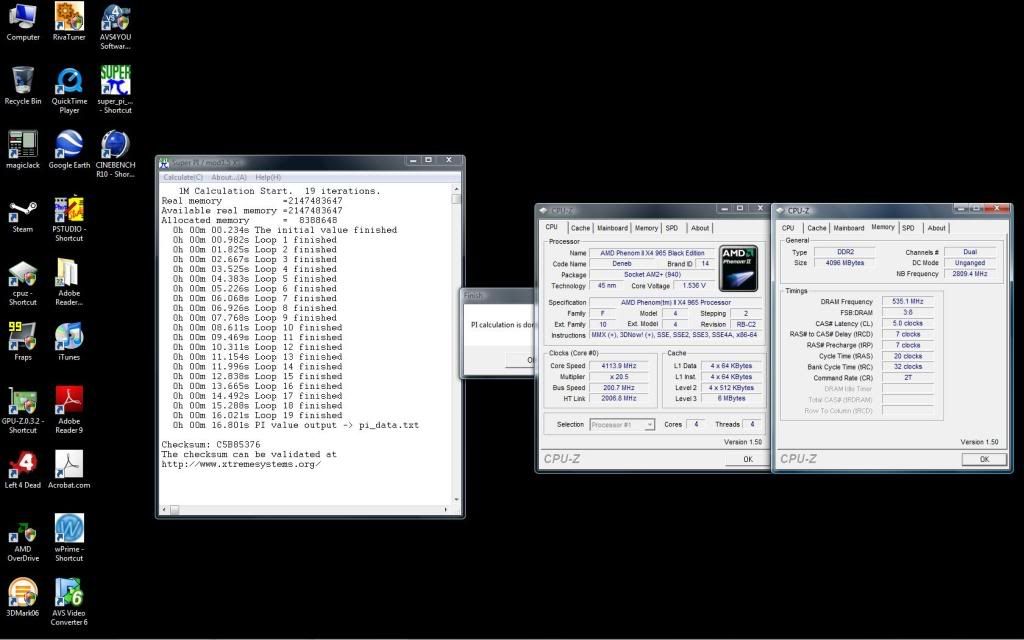Click the http://www.xtremesystems.org/ text

[x=241, y=464]
